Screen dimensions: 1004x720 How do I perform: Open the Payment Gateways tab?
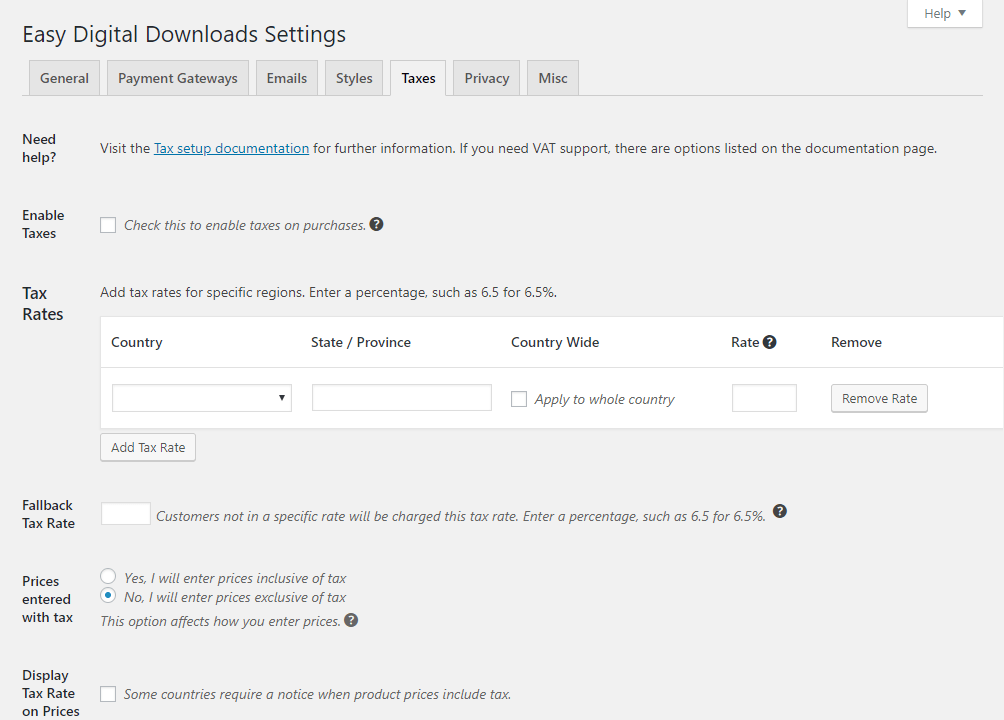coord(177,78)
